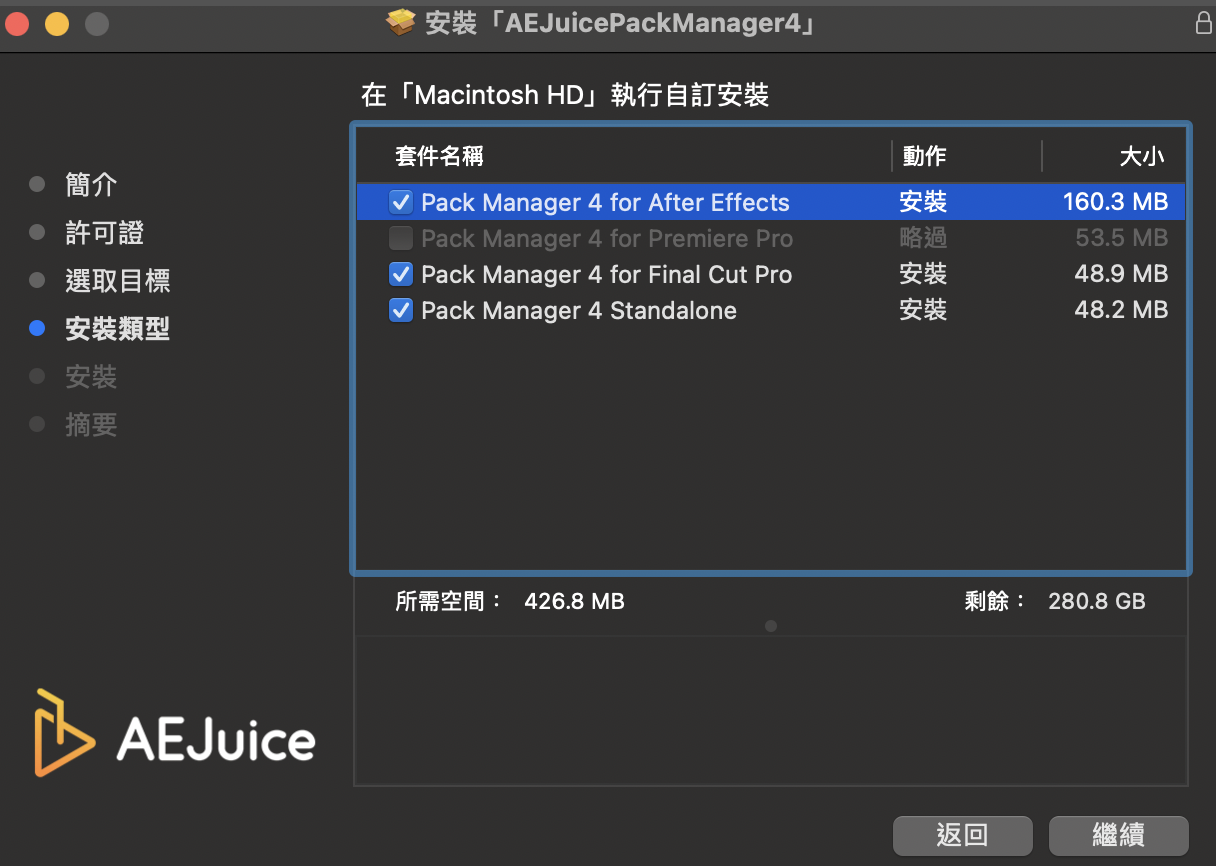Viewport: 1216px width, 866px height.
Task: Click the 套件名稱 column header
Action: click(x=439, y=156)
